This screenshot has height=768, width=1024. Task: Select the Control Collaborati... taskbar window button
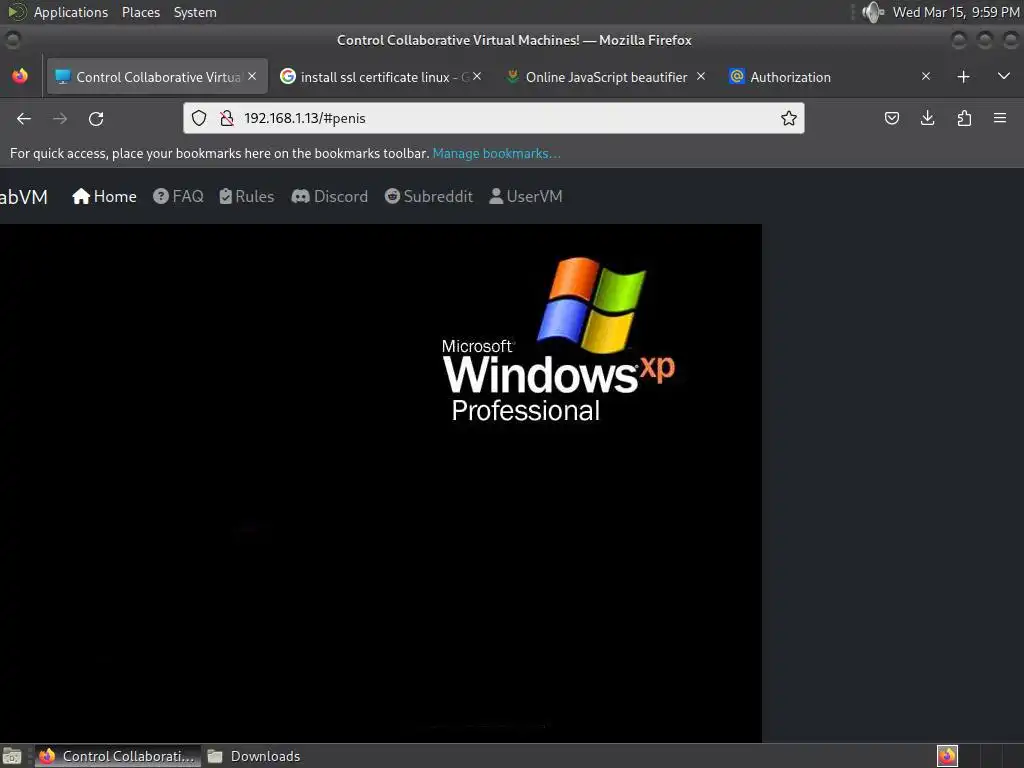[x=118, y=756]
